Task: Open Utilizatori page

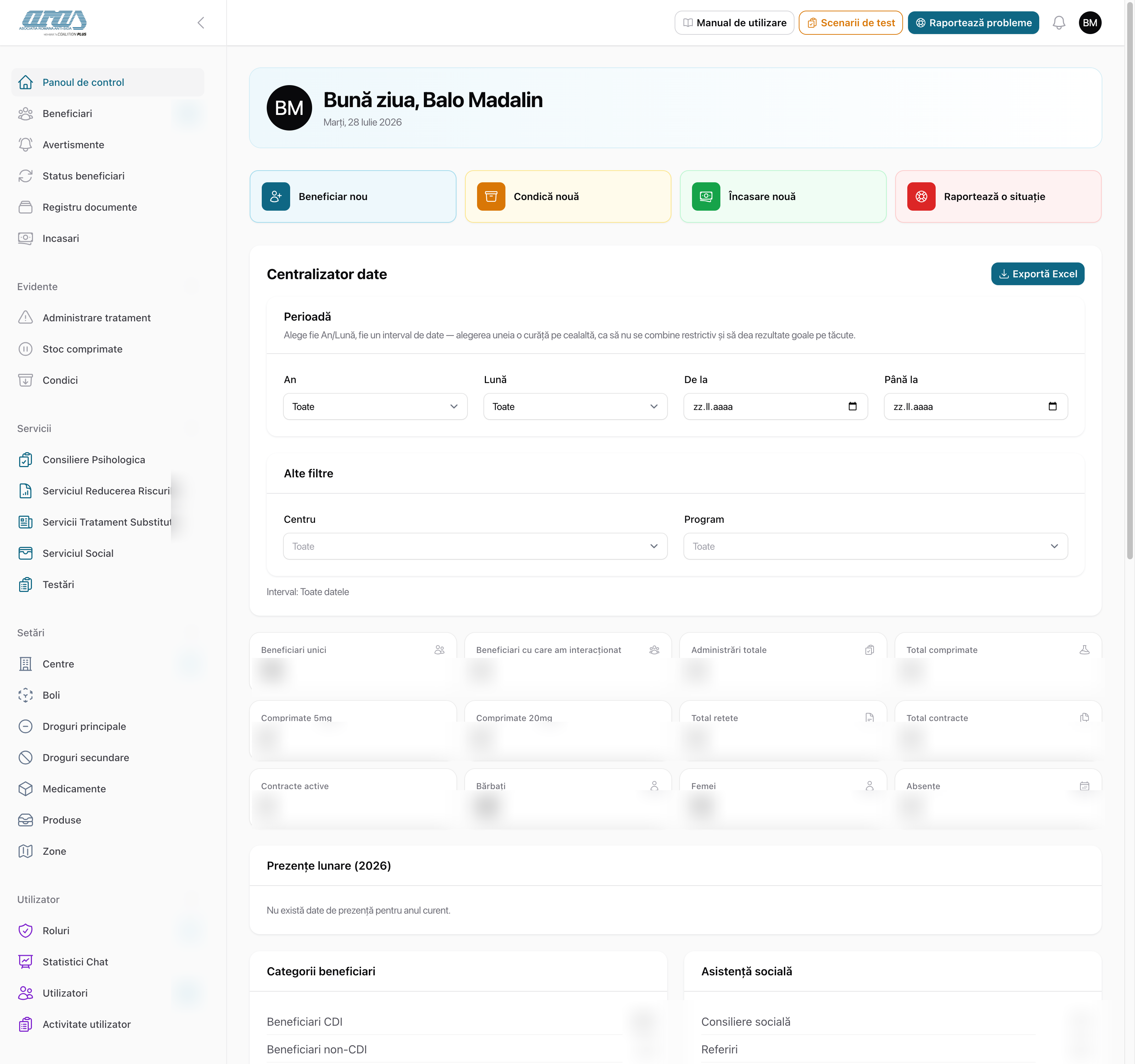Action: click(x=107, y=993)
